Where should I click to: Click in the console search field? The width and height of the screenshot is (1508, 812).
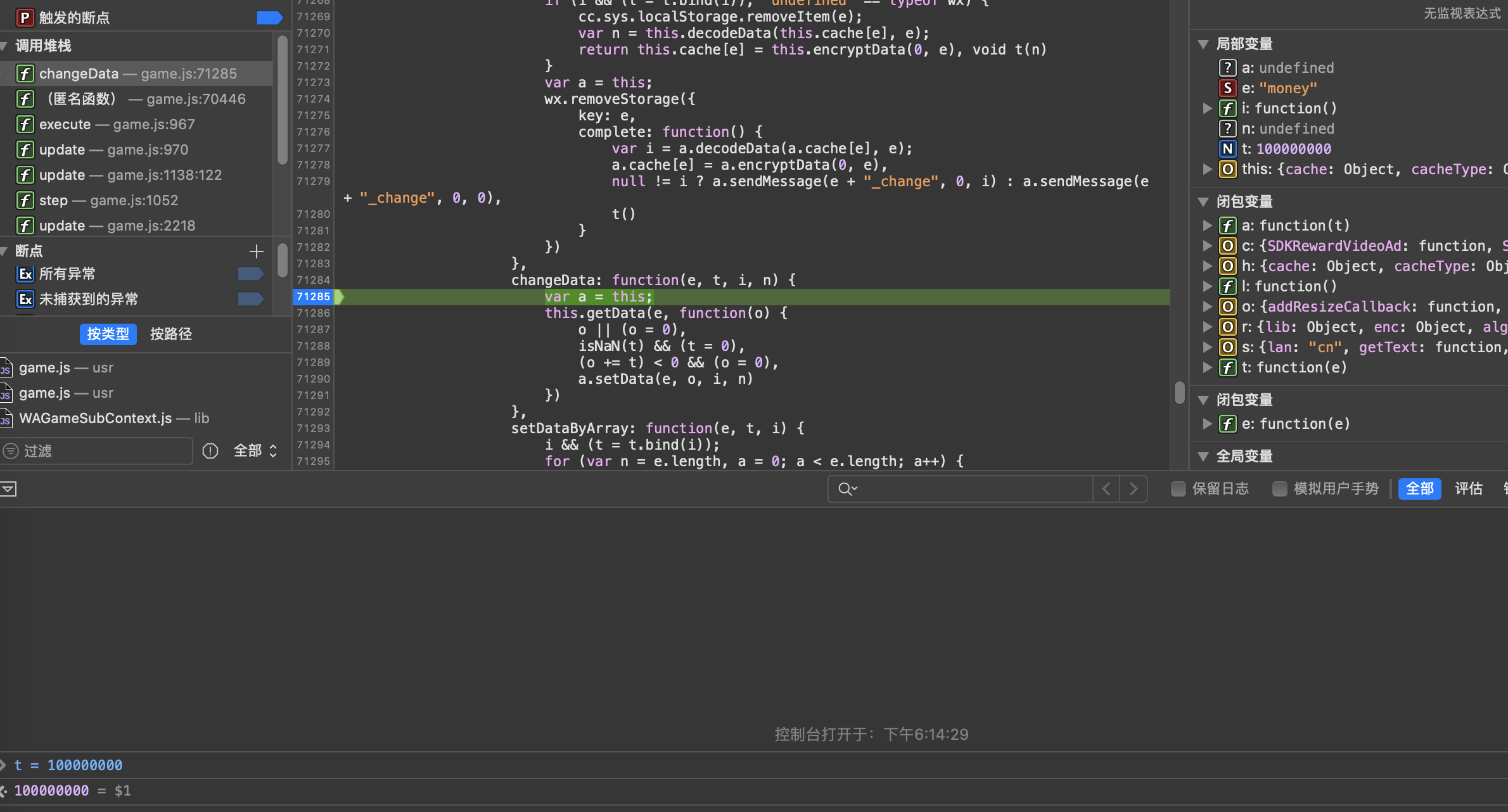[x=960, y=488]
